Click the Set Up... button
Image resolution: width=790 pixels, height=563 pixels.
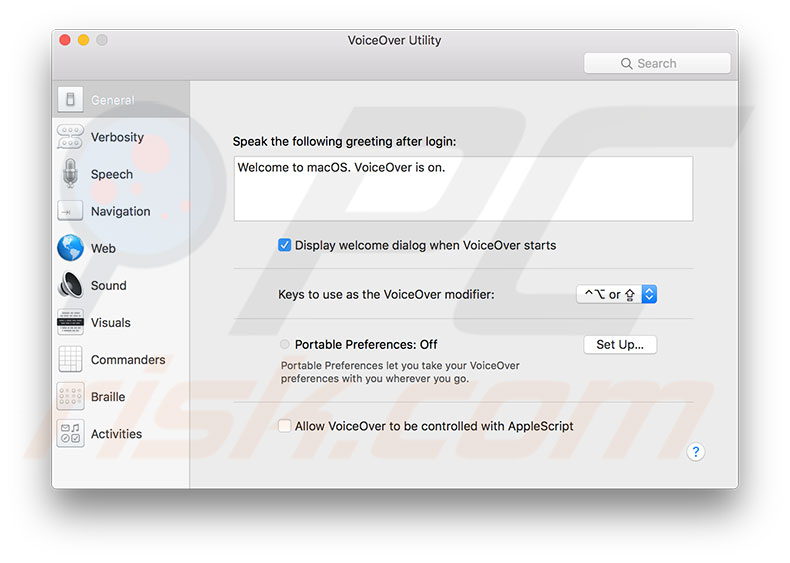tap(620, 345)
